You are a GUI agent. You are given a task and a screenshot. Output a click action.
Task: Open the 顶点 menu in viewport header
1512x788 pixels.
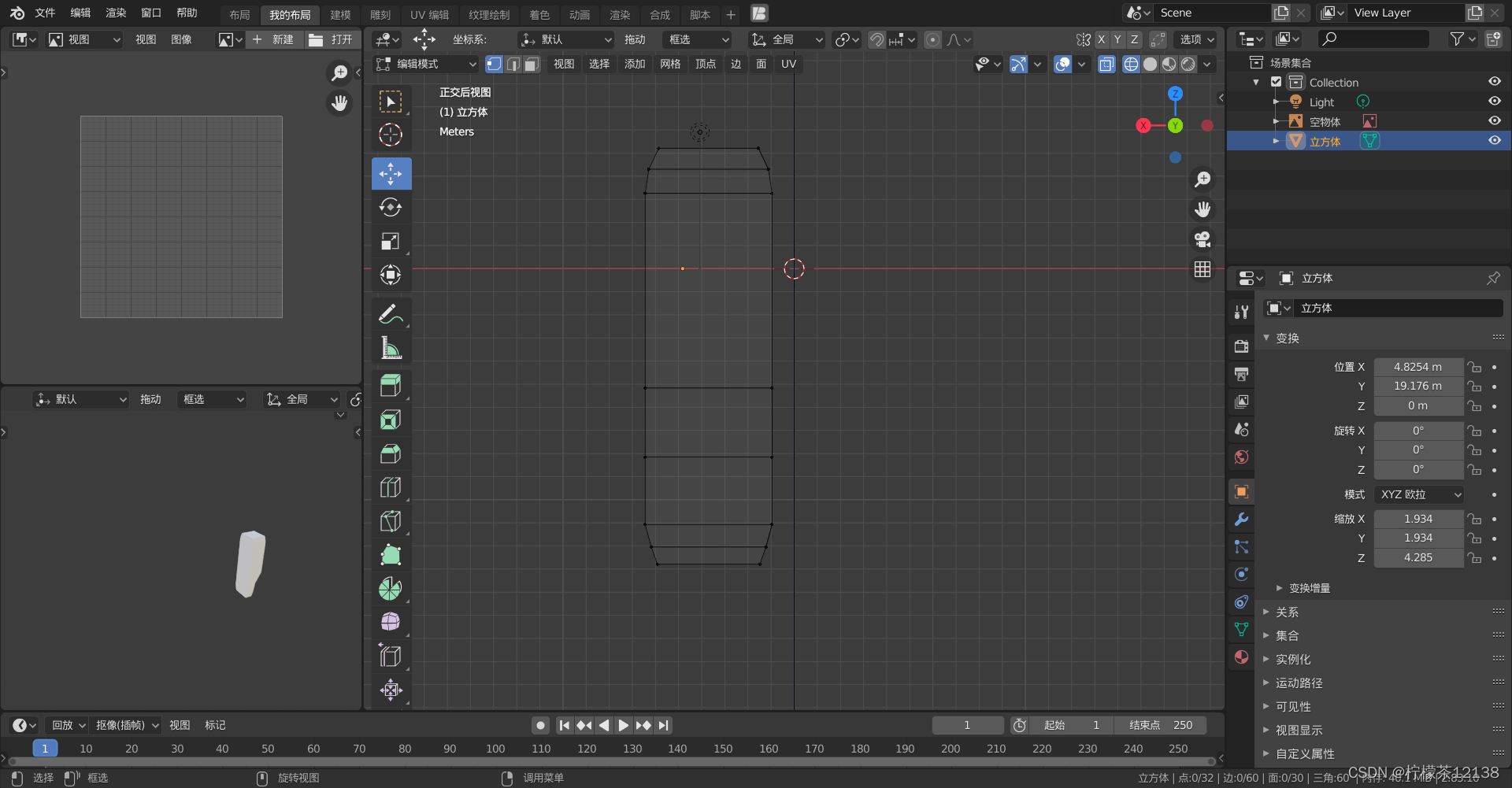[x=706, y=65]
